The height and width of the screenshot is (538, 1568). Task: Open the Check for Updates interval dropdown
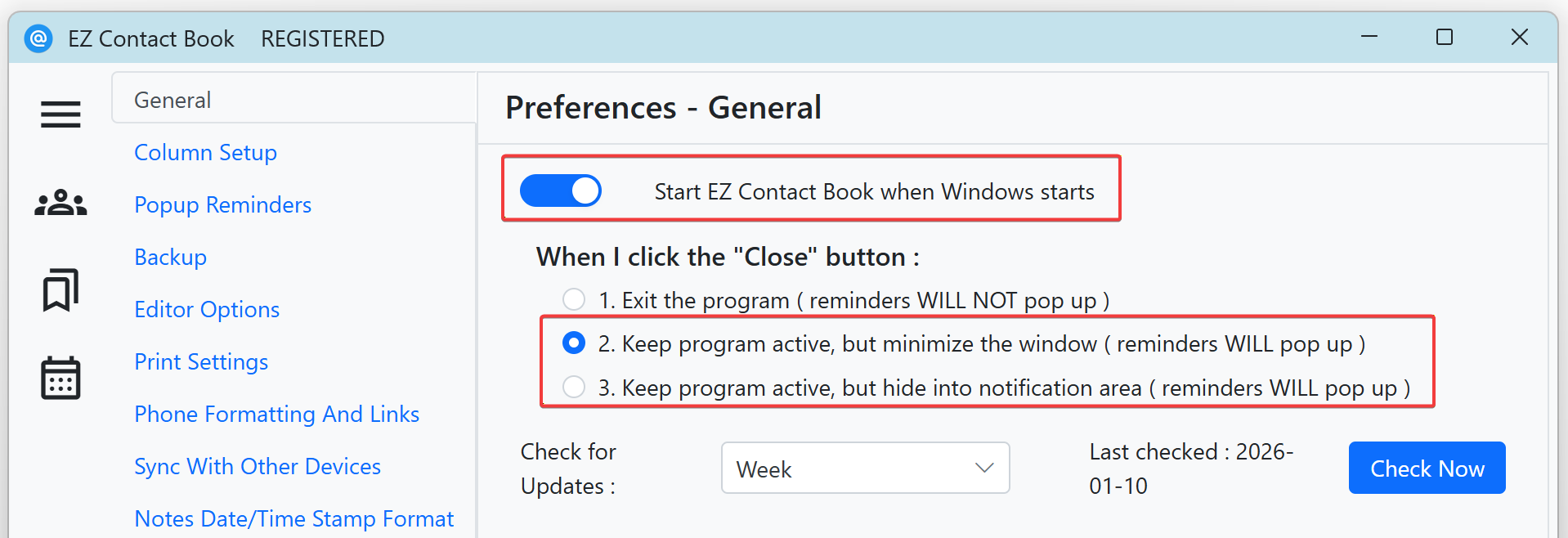(x=864, y=468)
